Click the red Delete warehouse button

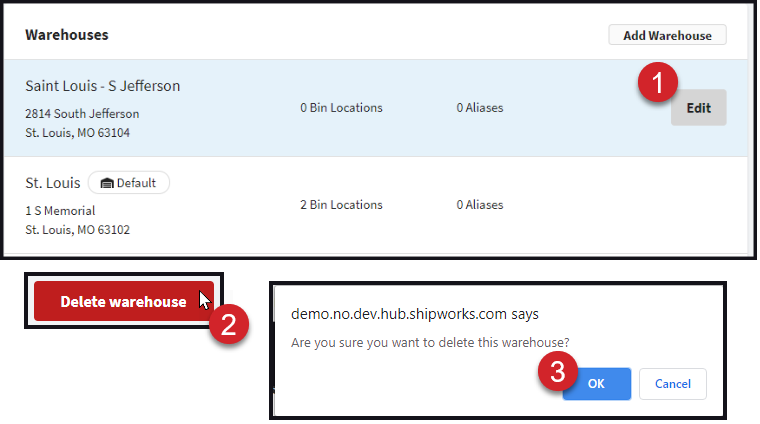[124, 301]
